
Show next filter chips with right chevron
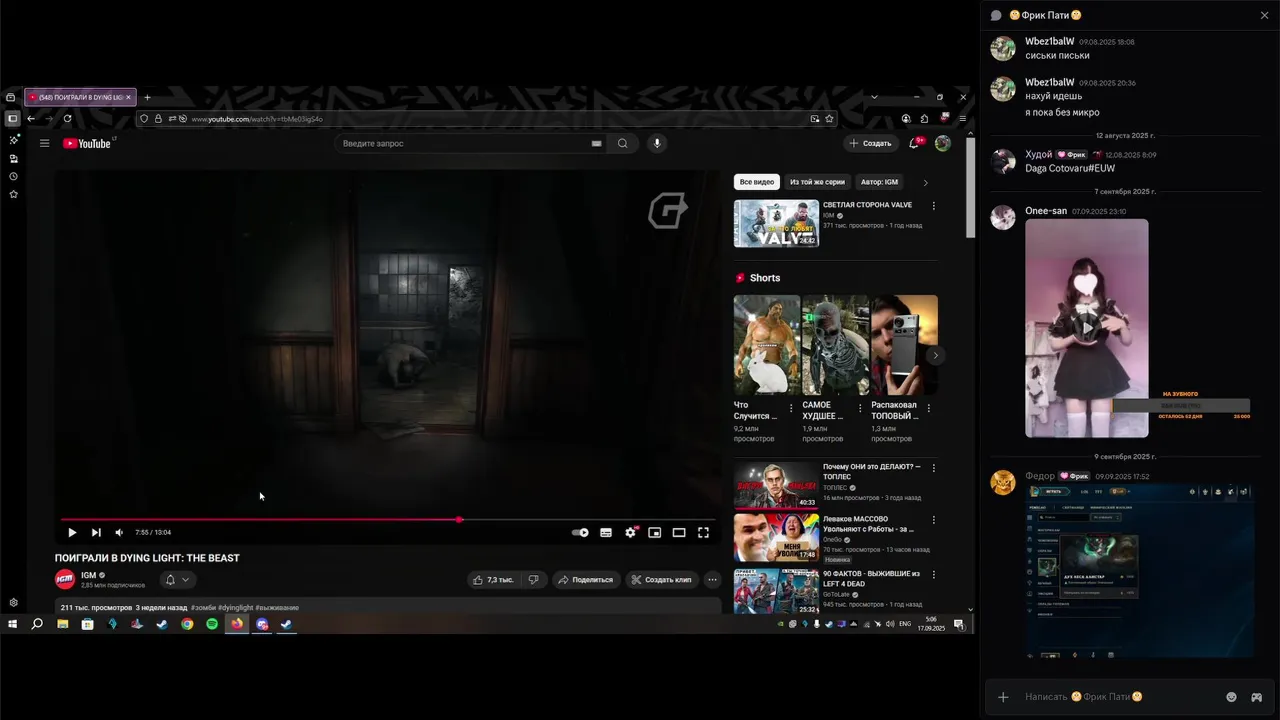(x=925, y=183)
